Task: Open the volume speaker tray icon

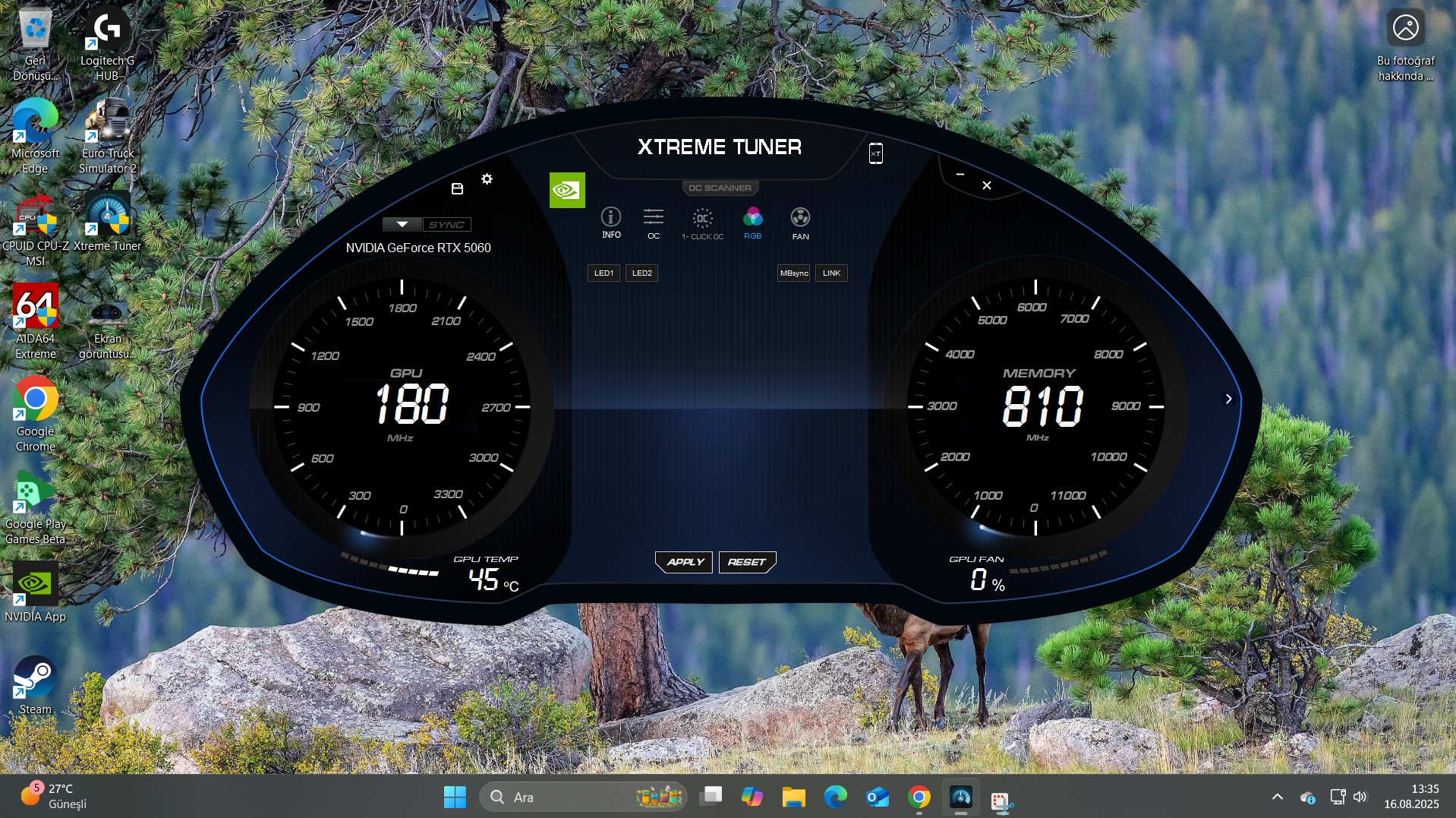Action: point(1360,797)
